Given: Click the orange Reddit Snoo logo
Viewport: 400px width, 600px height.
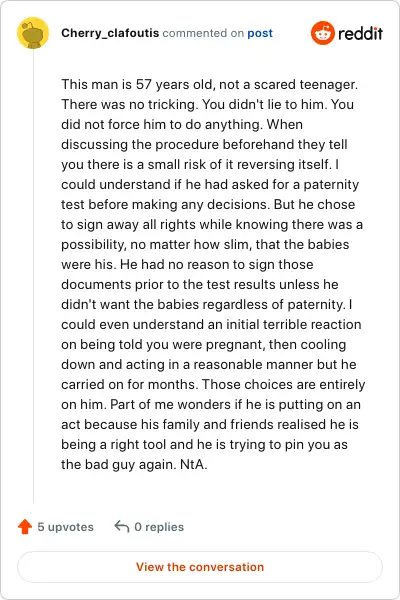Looking at the screenshot, I should pyautogui.click(x=323, y=33).
